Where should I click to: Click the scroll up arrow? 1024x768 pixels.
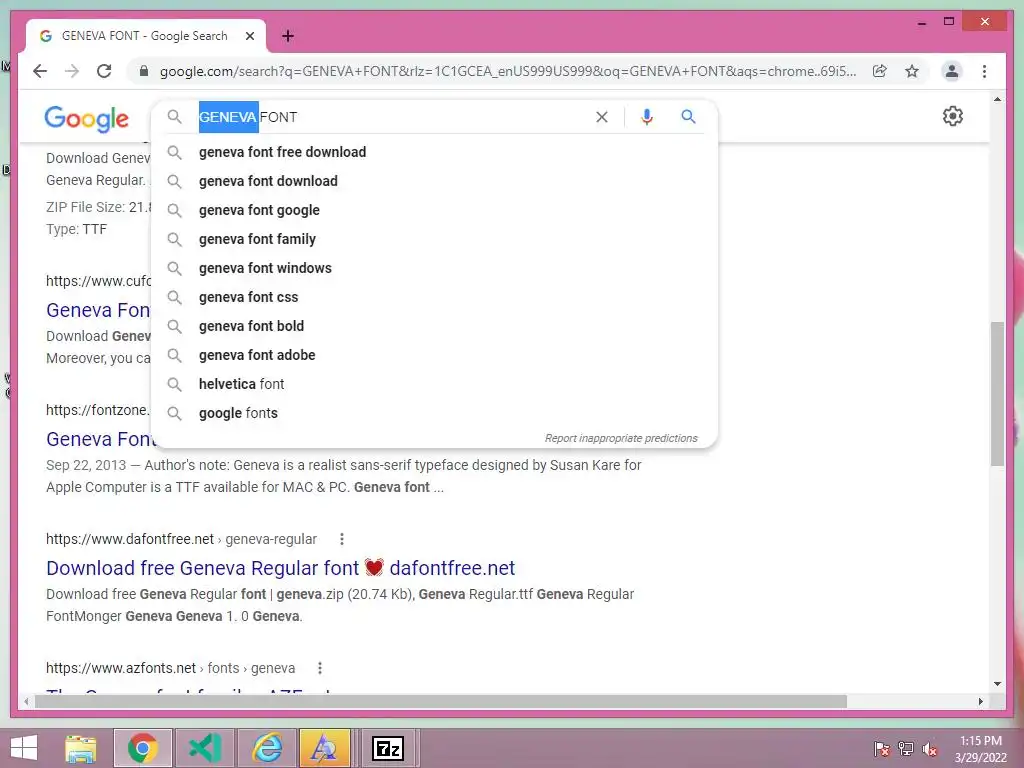[997, 100]
